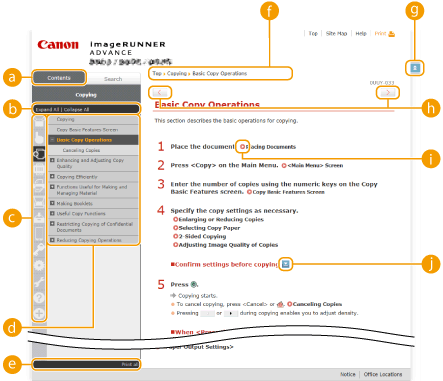Click the next page arrow button

point(388,92)
